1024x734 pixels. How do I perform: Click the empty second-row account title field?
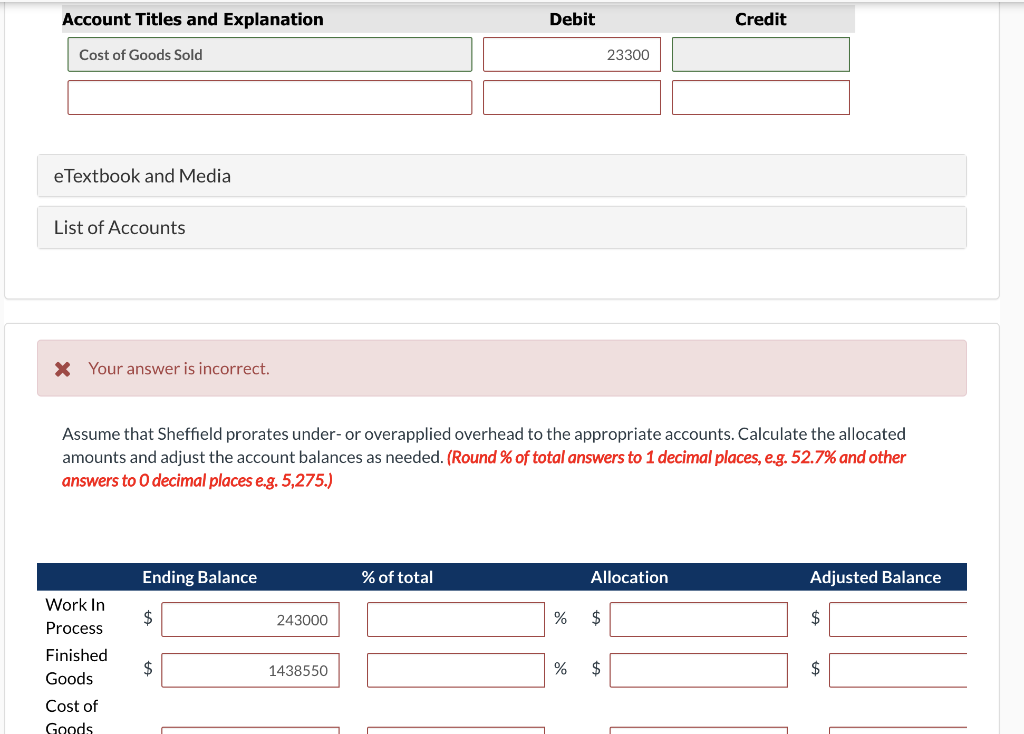pos(269,97)
